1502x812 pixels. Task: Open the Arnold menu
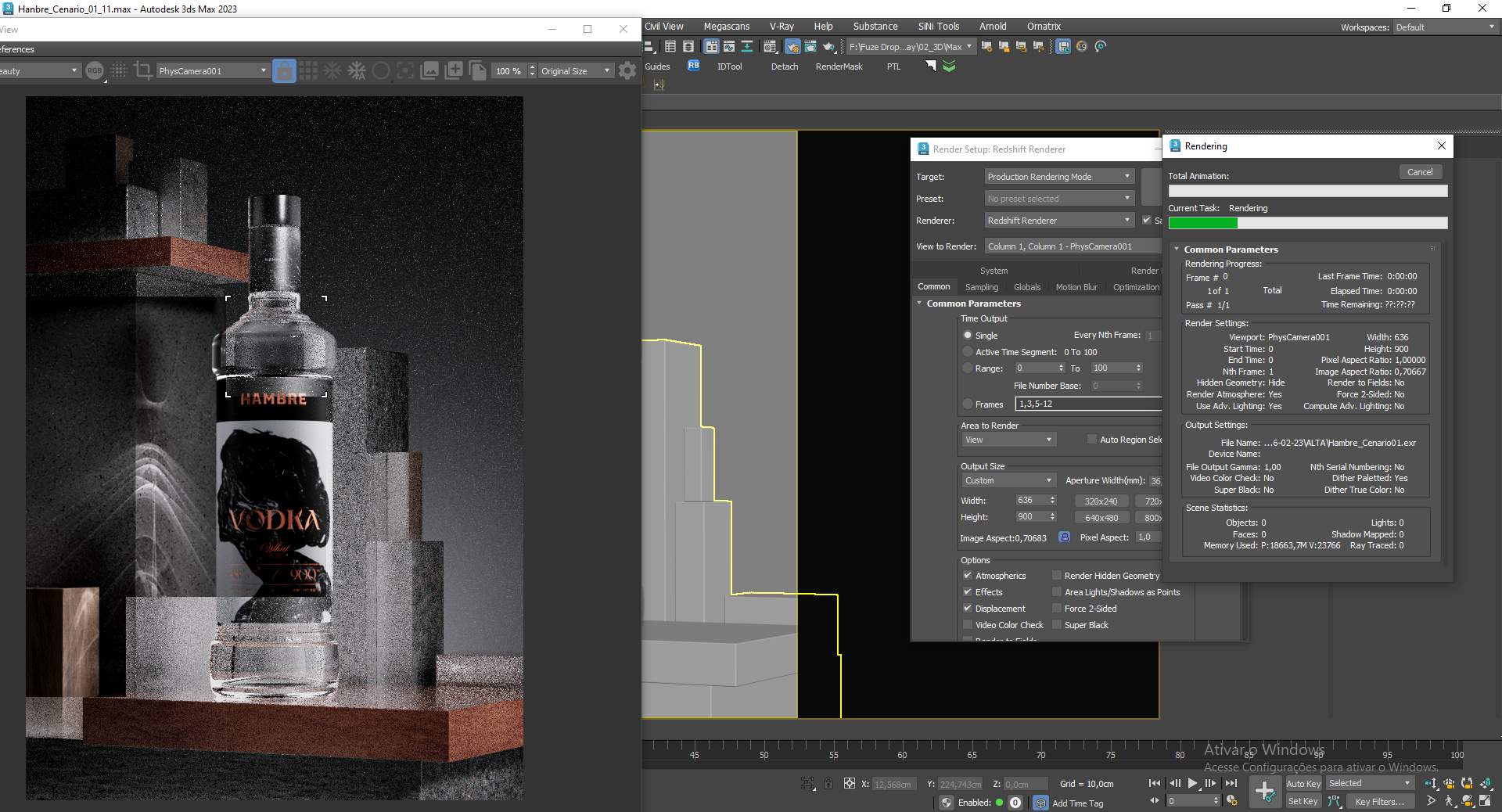pos(993,27)
